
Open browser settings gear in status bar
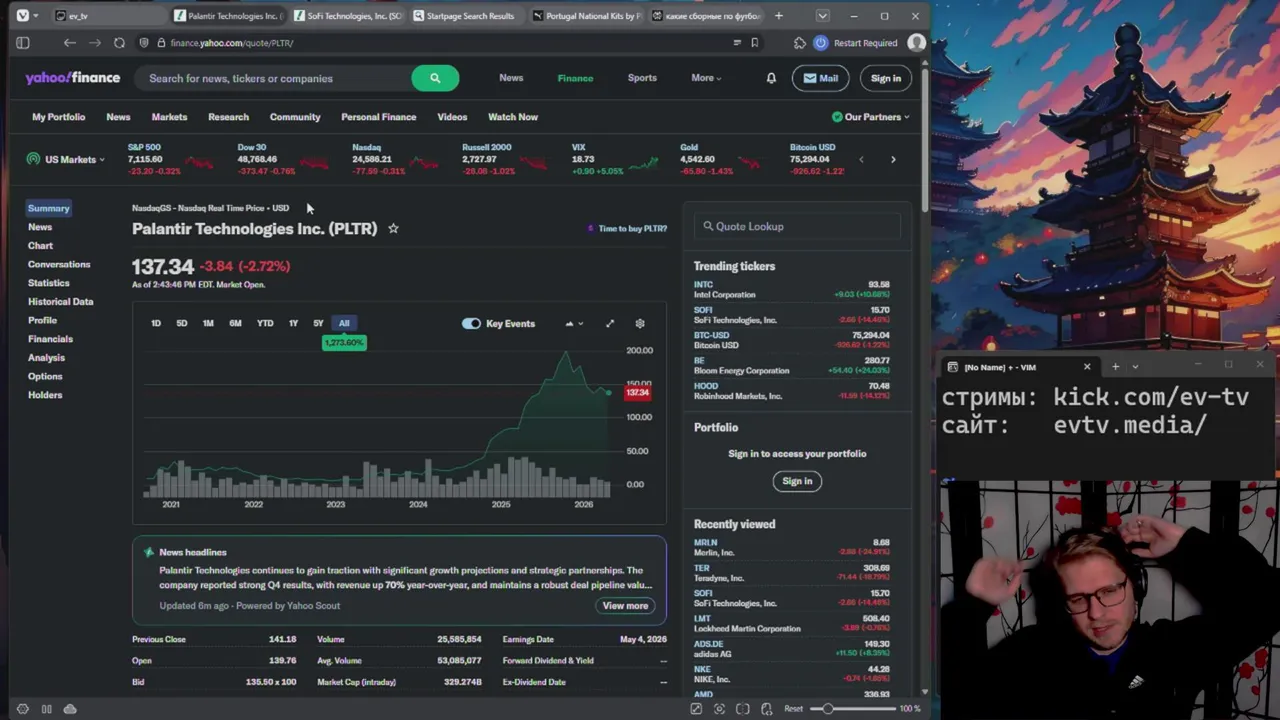click(23, 709)
